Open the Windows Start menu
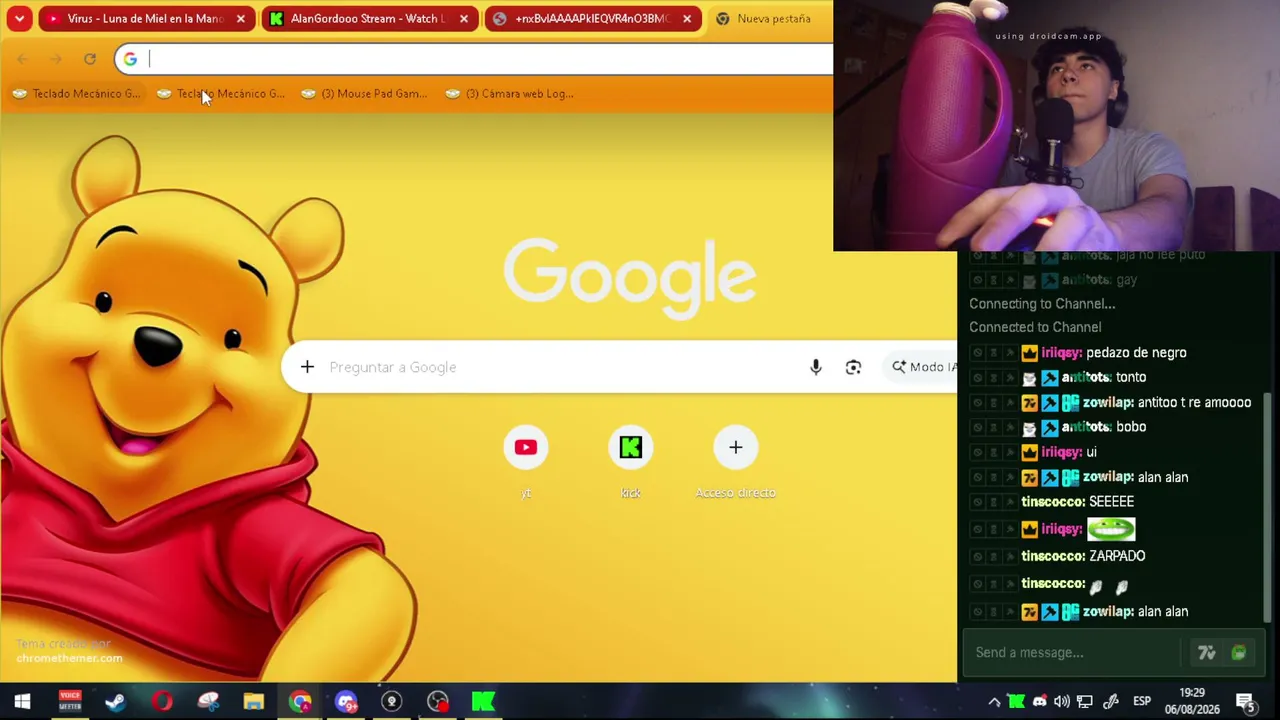Screen dimensions: 1280x720 22,702
